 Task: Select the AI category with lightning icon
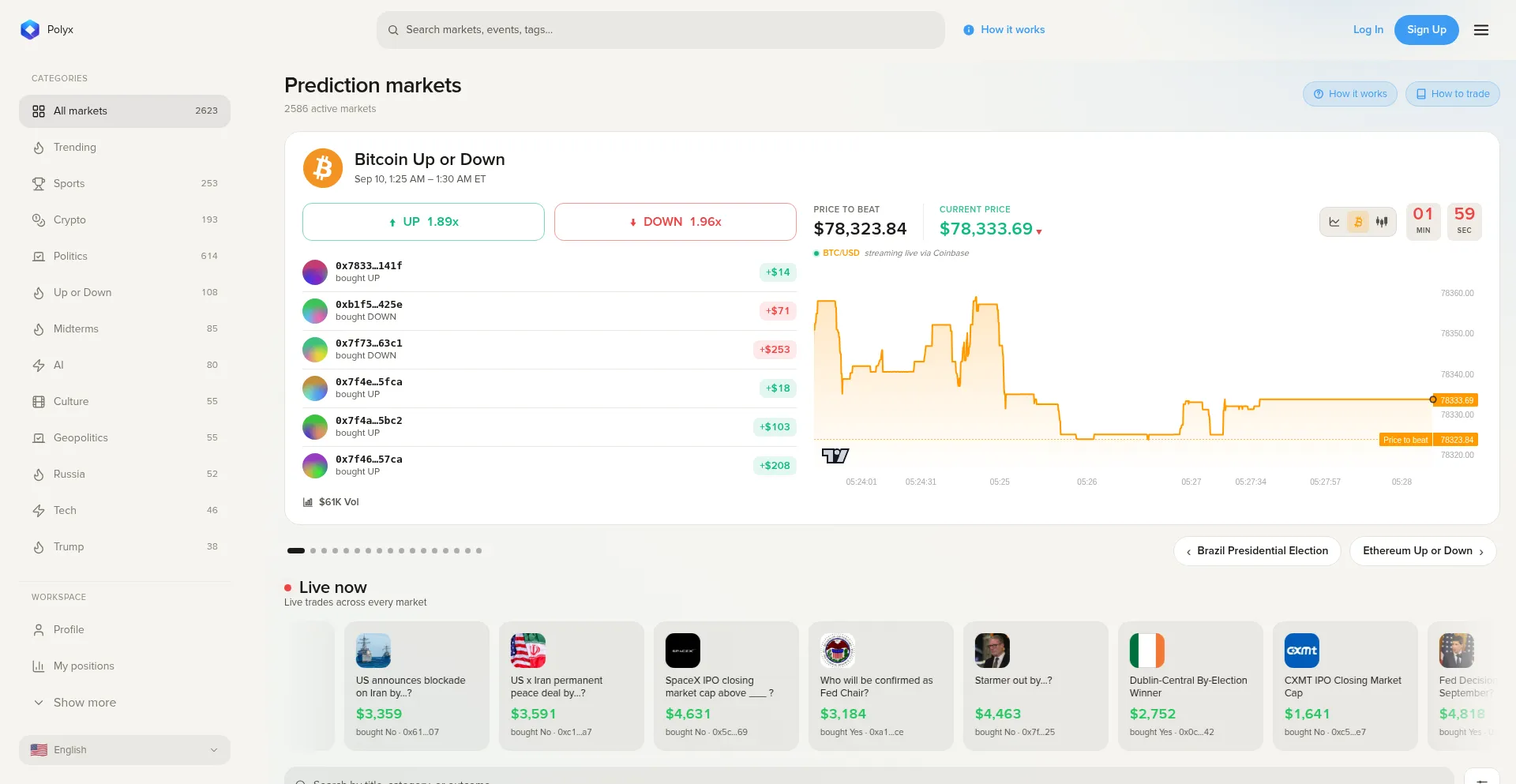coord(125,366)
